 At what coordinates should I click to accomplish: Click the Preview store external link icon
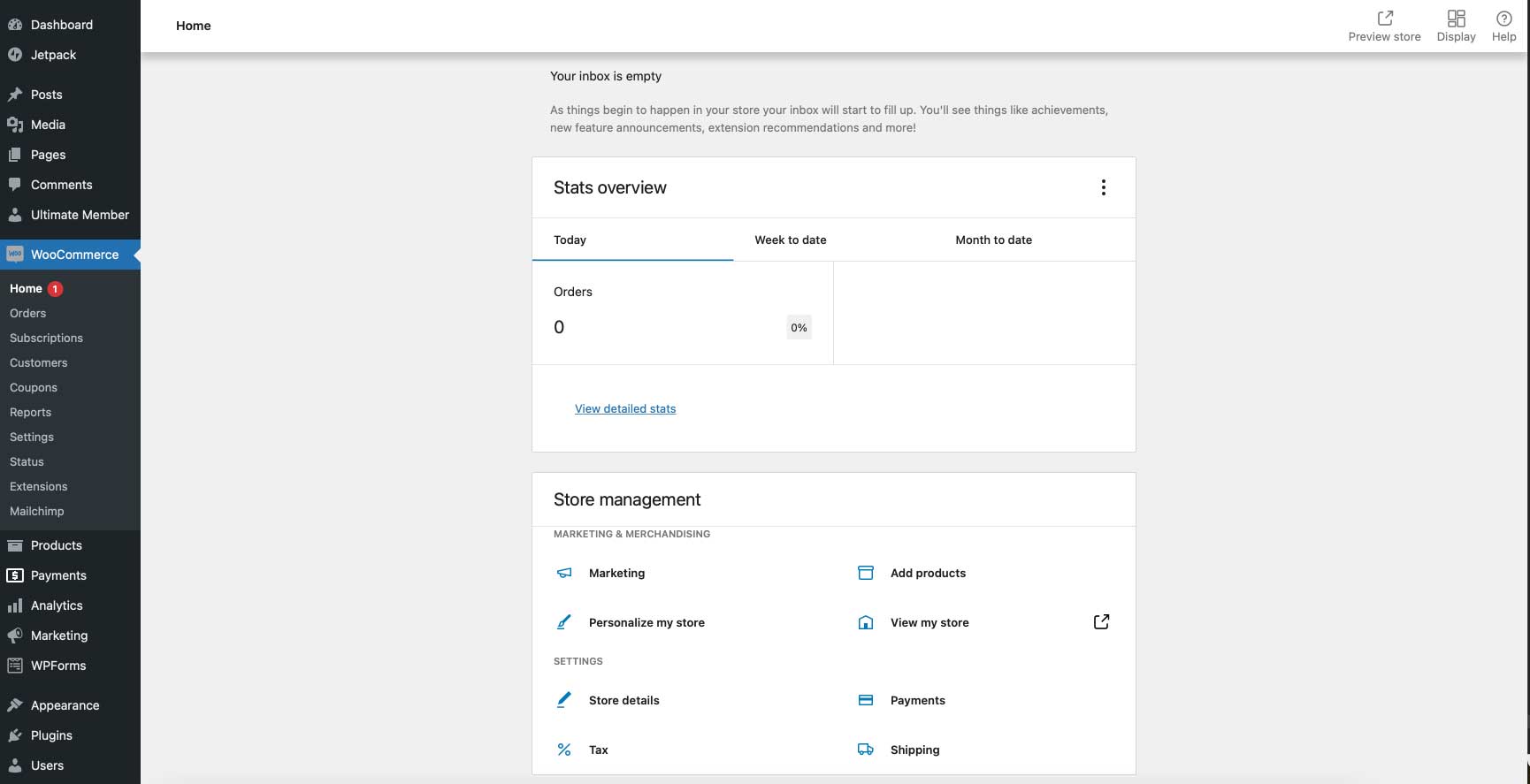[1385, 18]
